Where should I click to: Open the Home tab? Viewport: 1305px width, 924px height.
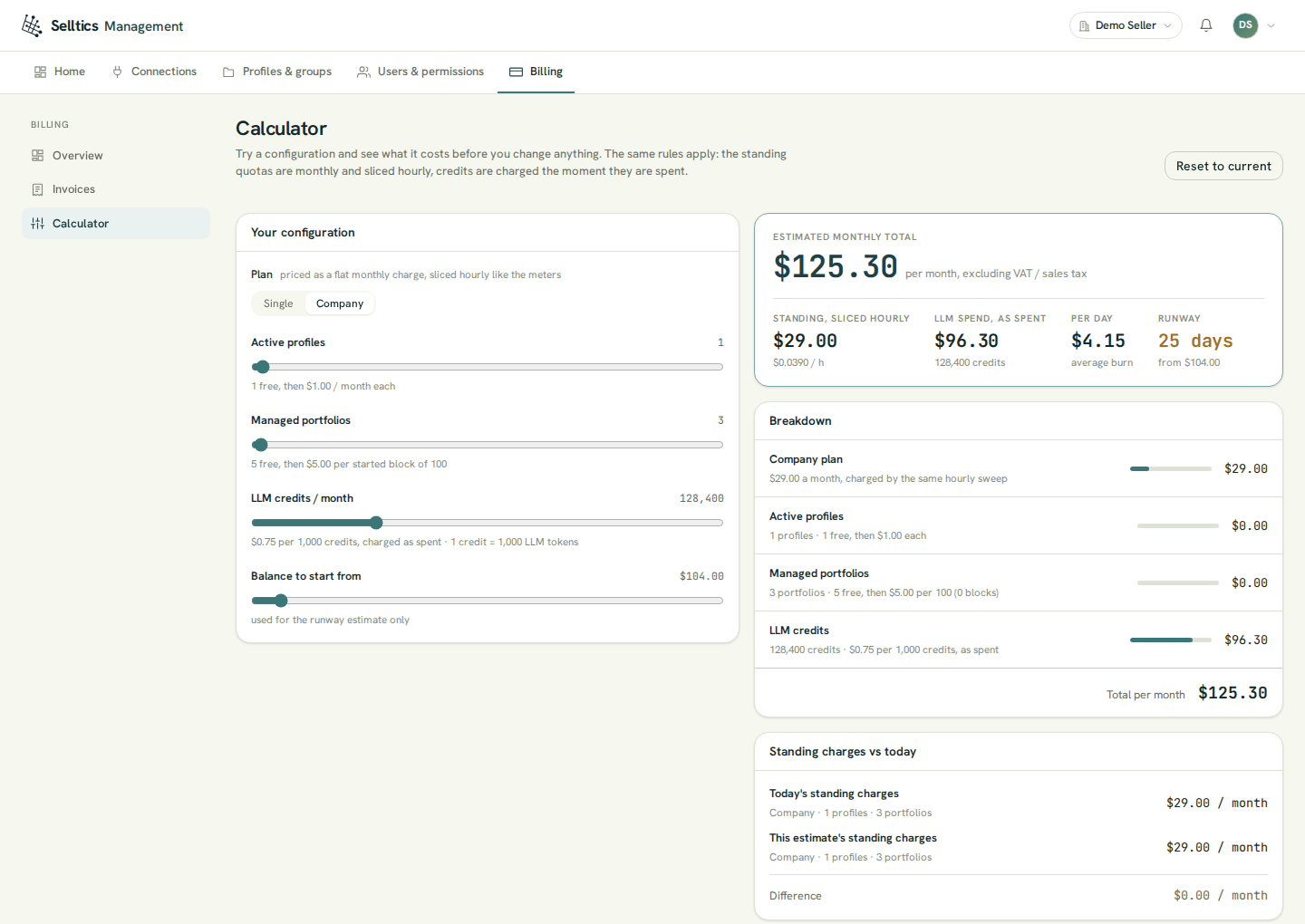pos(60,72)
